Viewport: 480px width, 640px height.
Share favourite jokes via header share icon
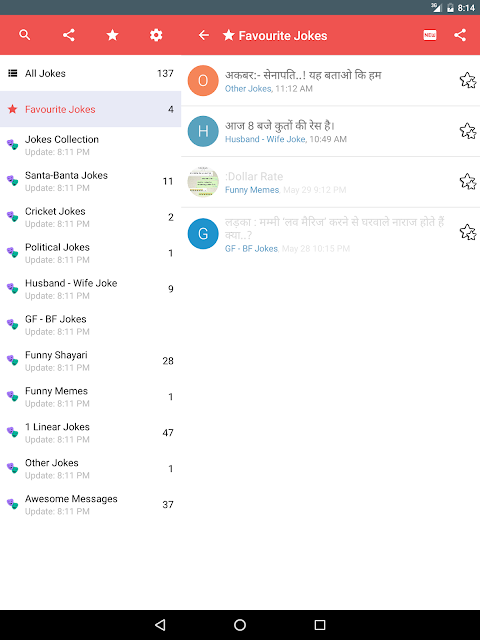point(460,35)
